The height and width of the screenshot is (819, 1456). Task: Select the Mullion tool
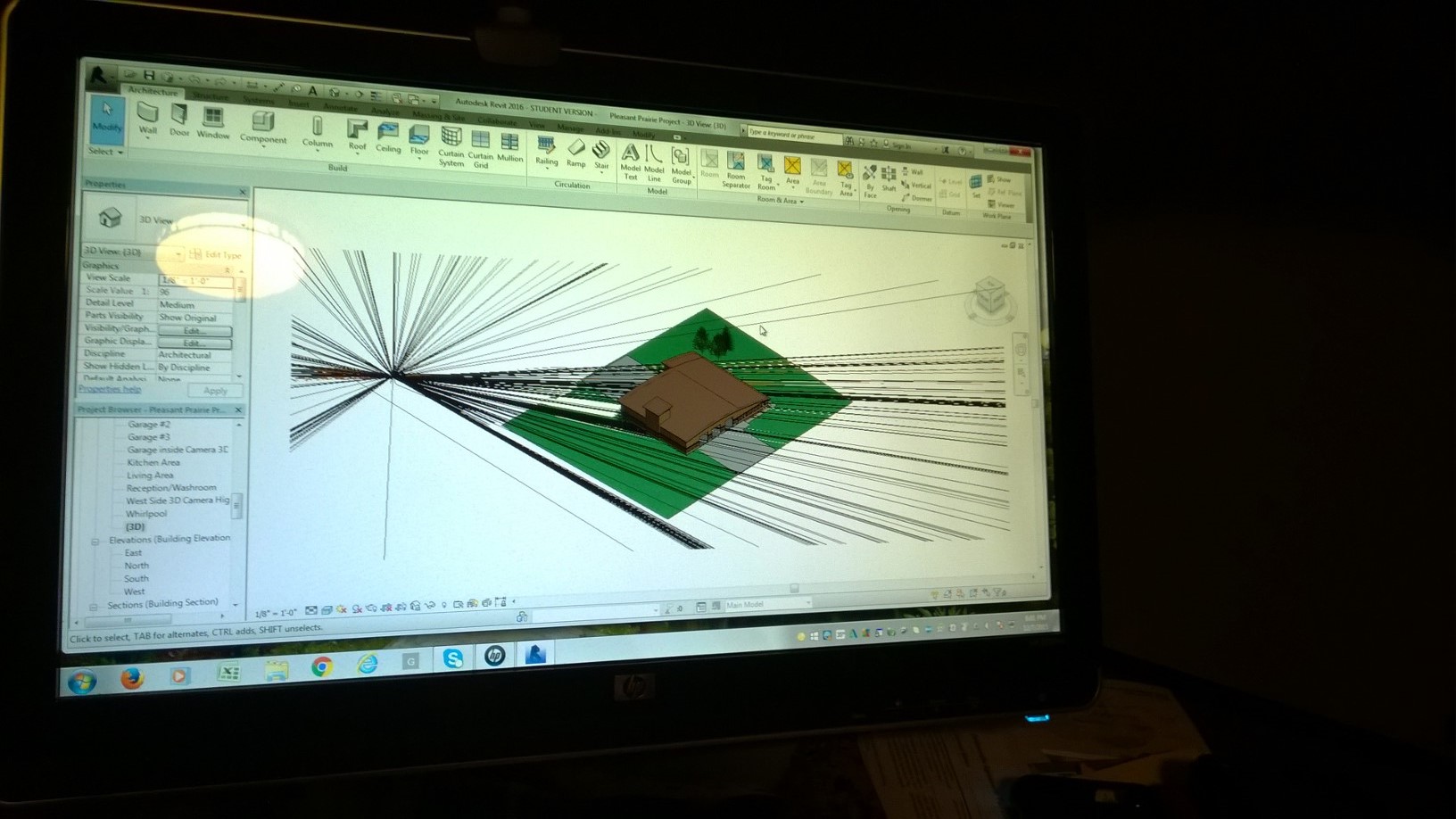coord(509,147)
